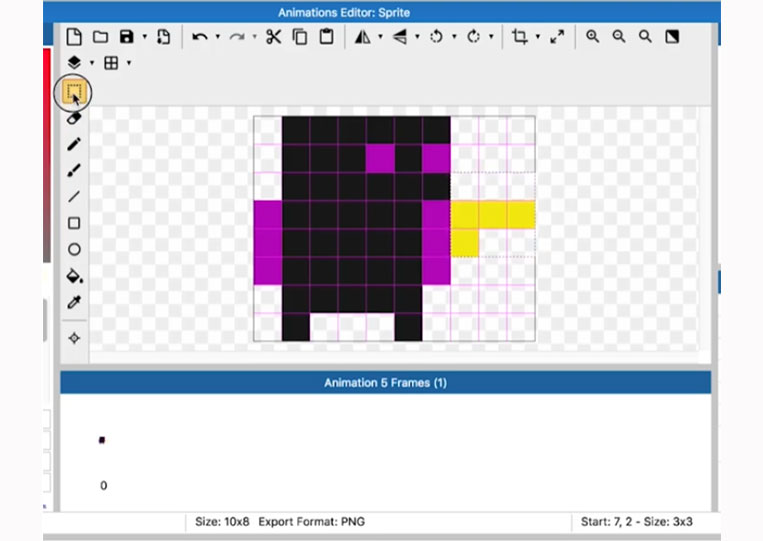Viewport: 763px width, 541px height.
Task: Select the Eyedropper color picker tool
Action: 74,302
